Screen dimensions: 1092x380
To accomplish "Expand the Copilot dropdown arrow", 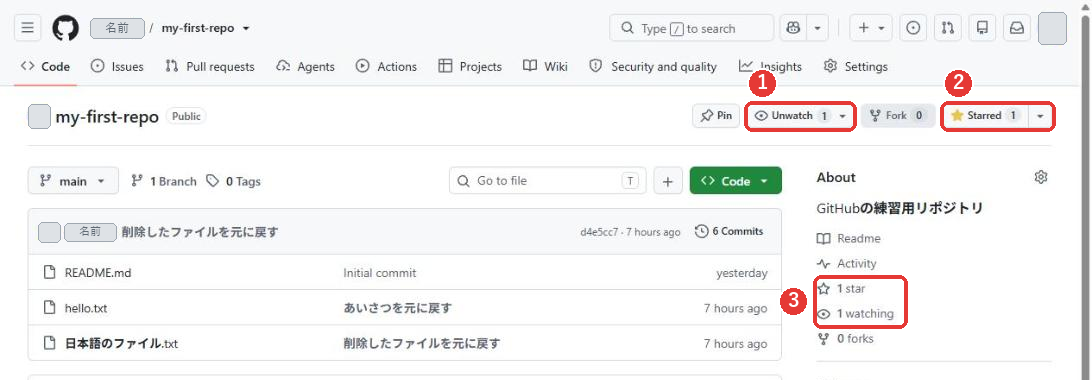I will pos(818,29).
